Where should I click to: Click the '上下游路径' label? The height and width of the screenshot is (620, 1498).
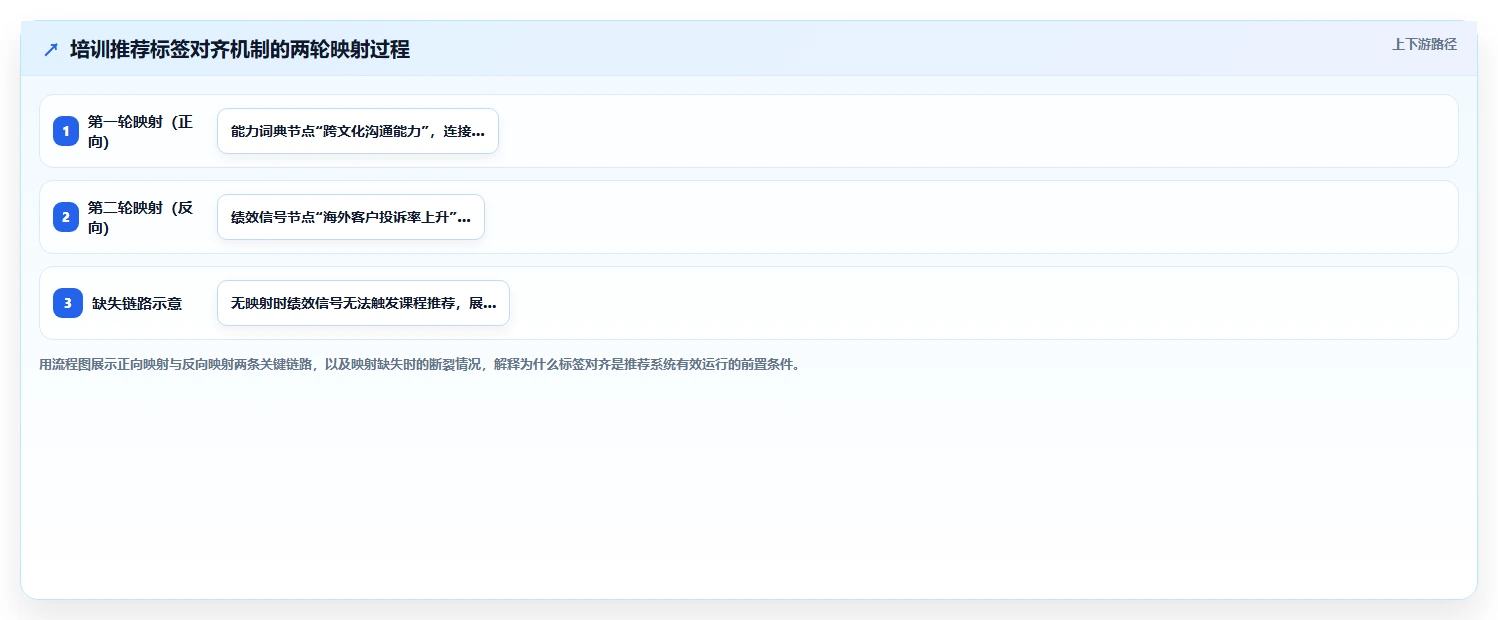[1424, 44]
